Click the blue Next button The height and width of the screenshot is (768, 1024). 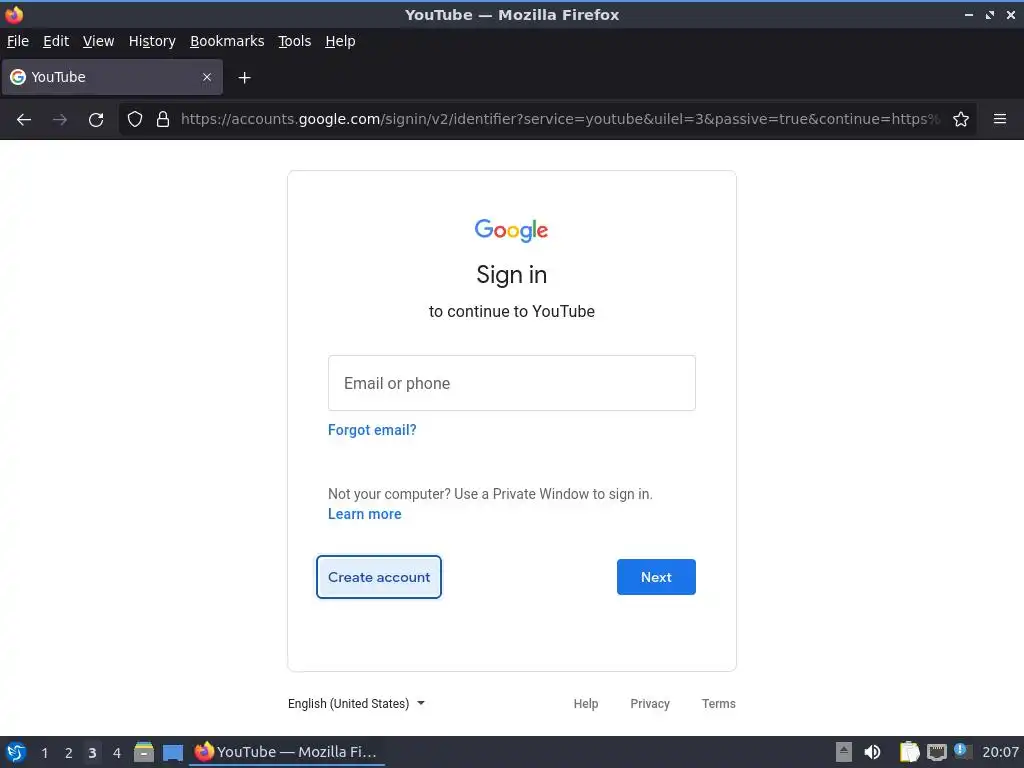pyautogui.click(x=656, y=577)
